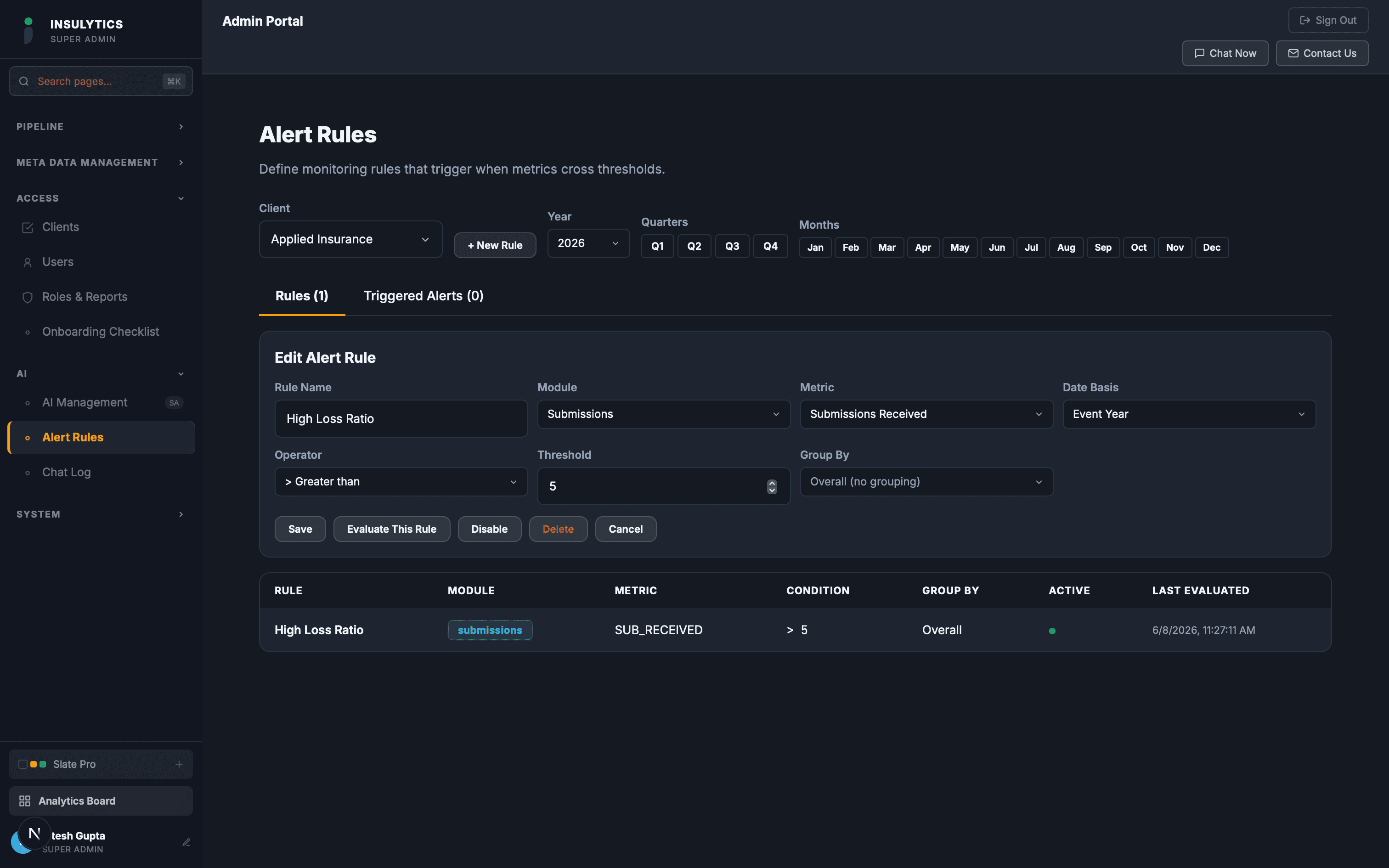This screenshot has height=868, width=1389.
Task: Click the SA badge beside AI Management
Action: tap(174, 403)
